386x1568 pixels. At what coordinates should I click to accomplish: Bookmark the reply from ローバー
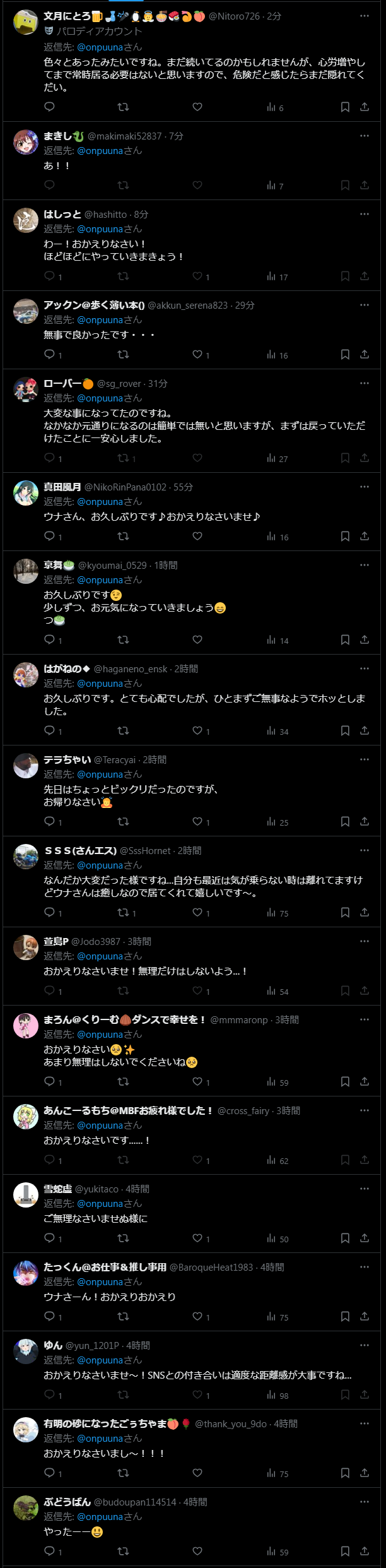(x=345, y=458)
